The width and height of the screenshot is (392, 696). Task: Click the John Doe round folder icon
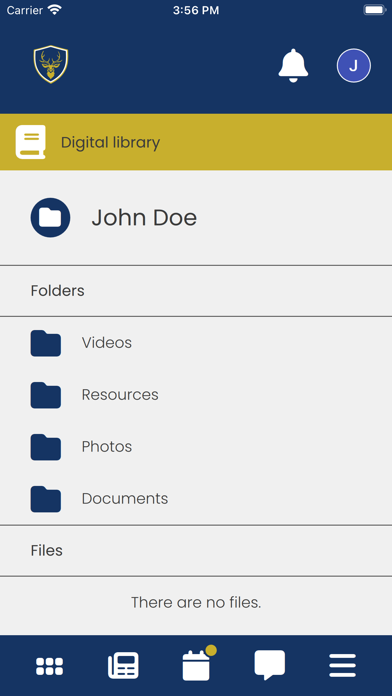coord(50,218)
